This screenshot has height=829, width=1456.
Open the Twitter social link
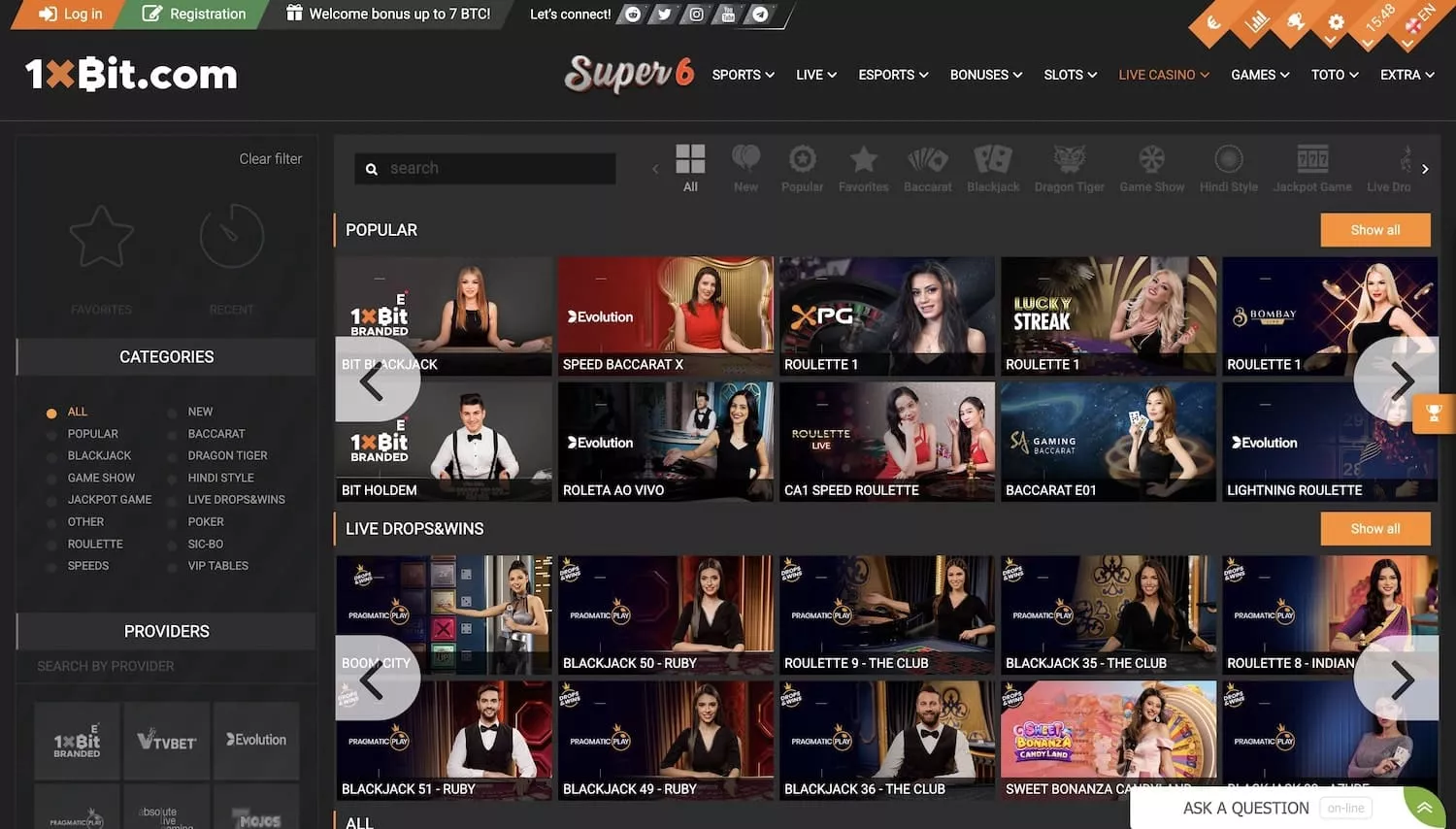[x=664, y=15]
